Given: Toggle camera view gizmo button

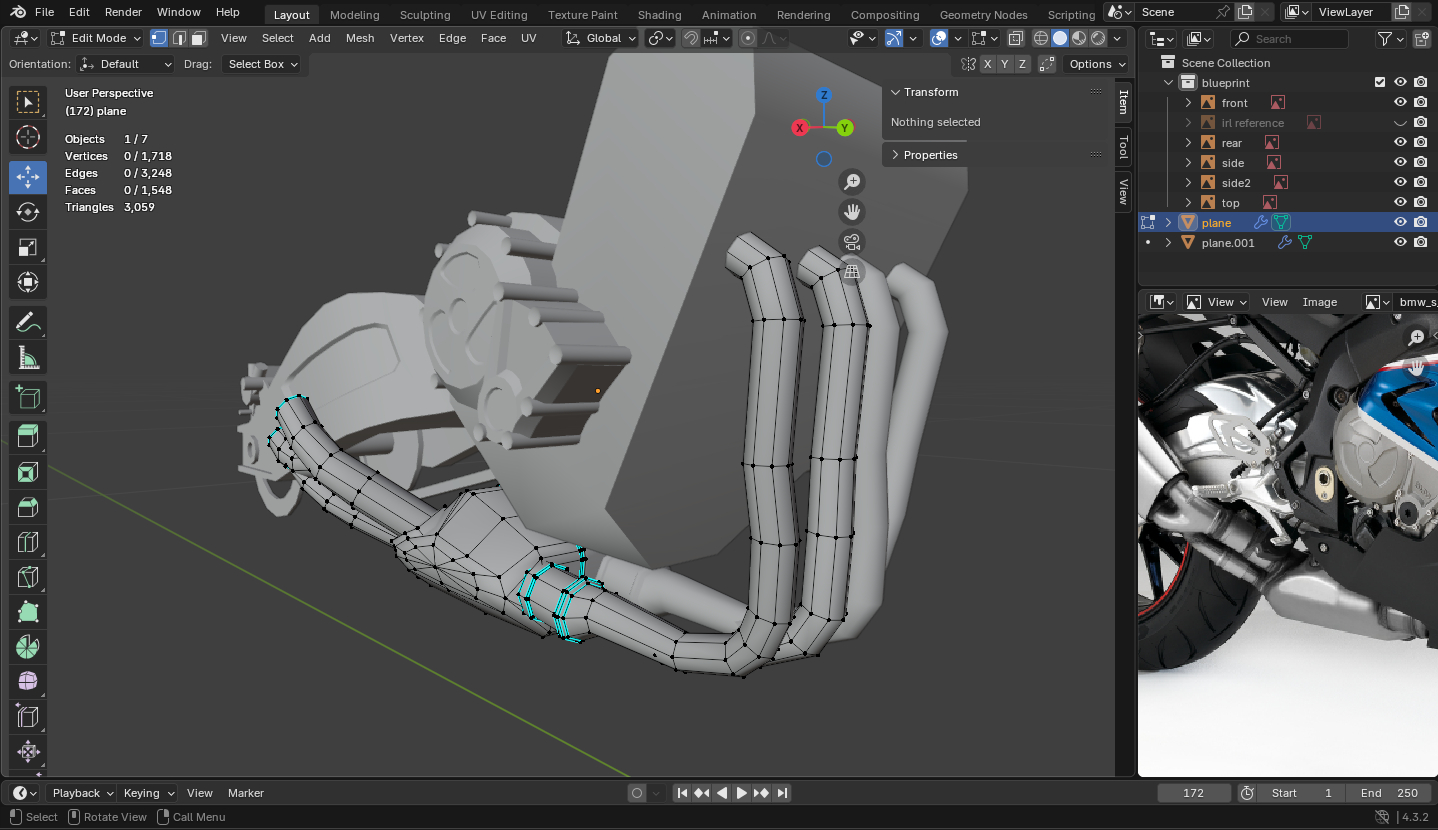Looking at the screenshot, I should pos(852,242).
